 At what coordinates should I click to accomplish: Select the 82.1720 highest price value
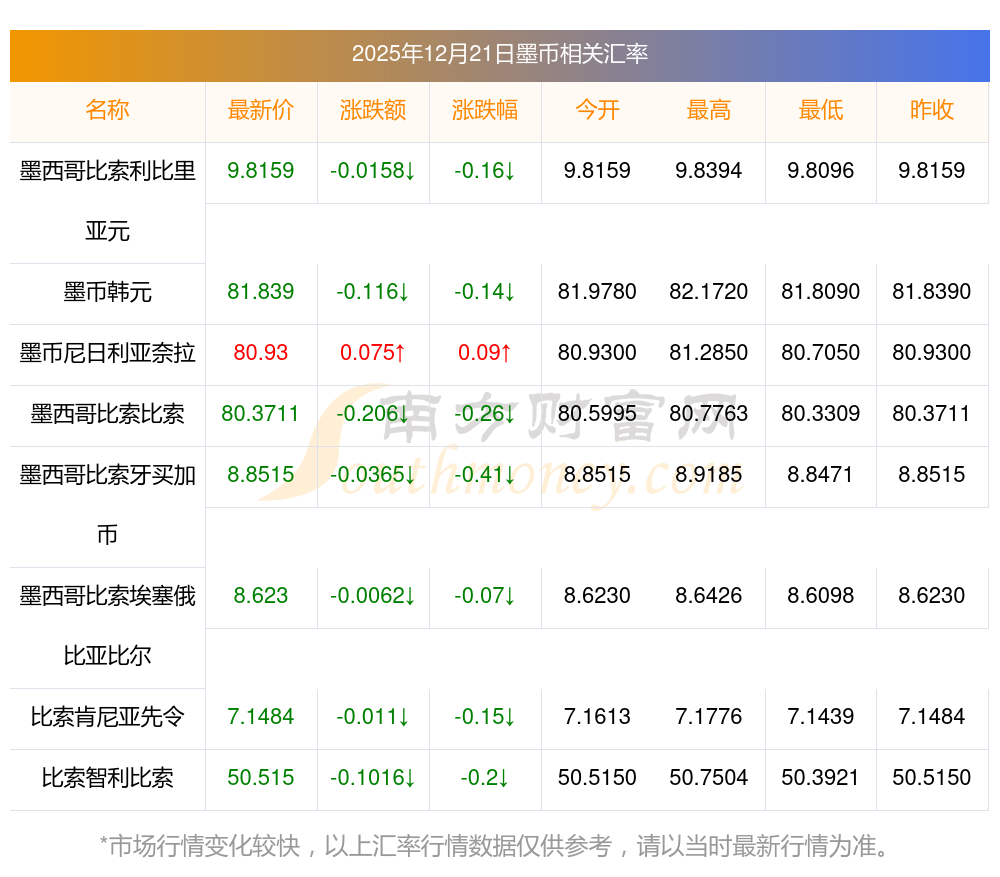(709, 293)
